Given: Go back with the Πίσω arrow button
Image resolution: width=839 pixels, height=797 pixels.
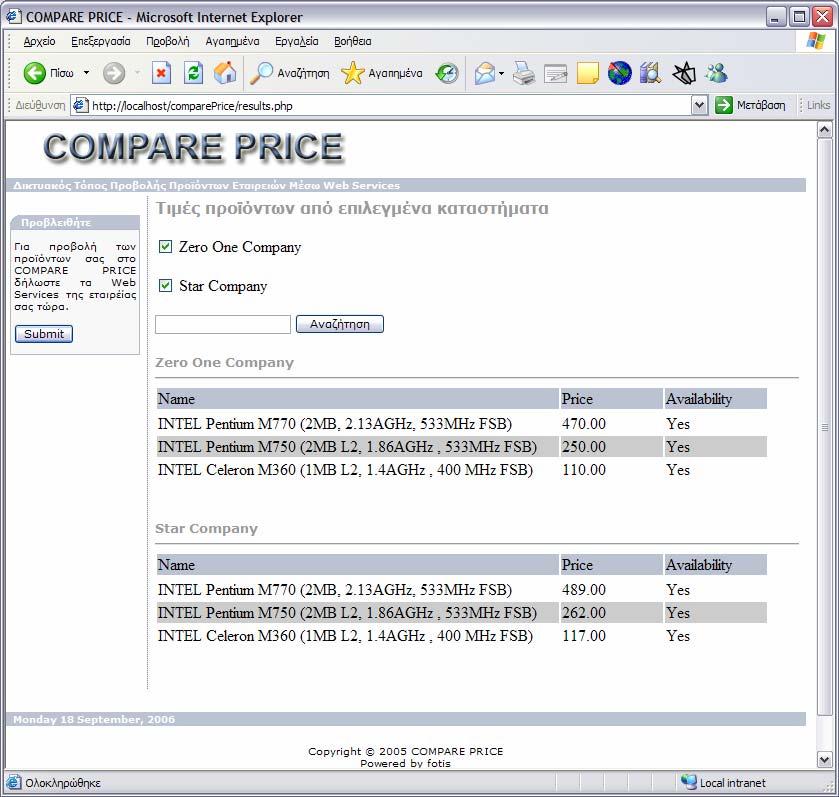Looking at the screenshot, I should tap(48, 73).
